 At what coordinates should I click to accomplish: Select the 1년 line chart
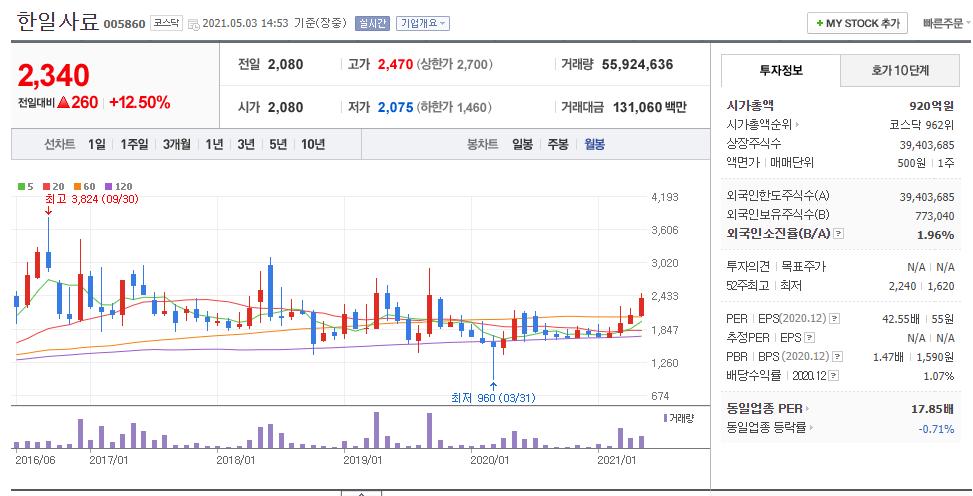(x=214, y=144)
